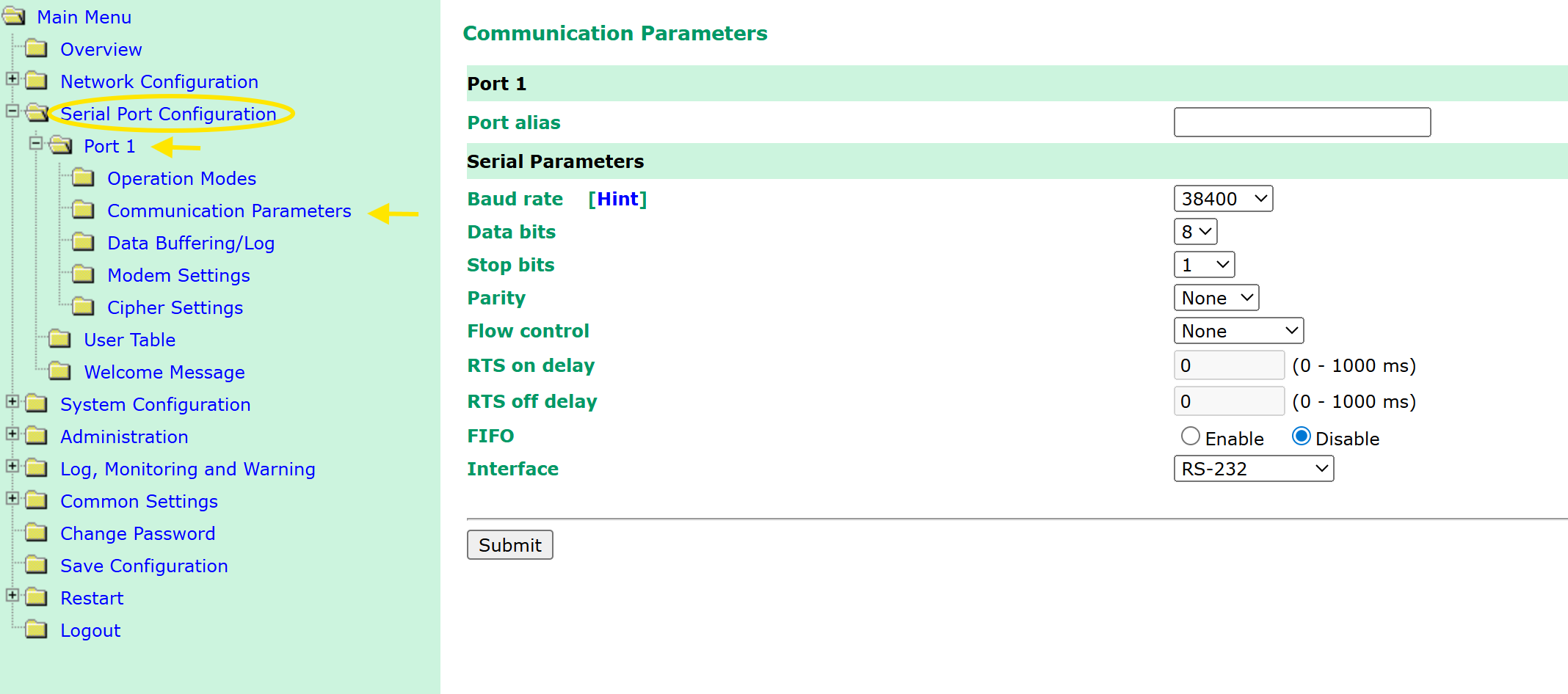Image resolution: width=1568 pixels, height=694 pixels.
Task: Click the open folder icon beside Main Menu
Action: (x=14, y=16)
